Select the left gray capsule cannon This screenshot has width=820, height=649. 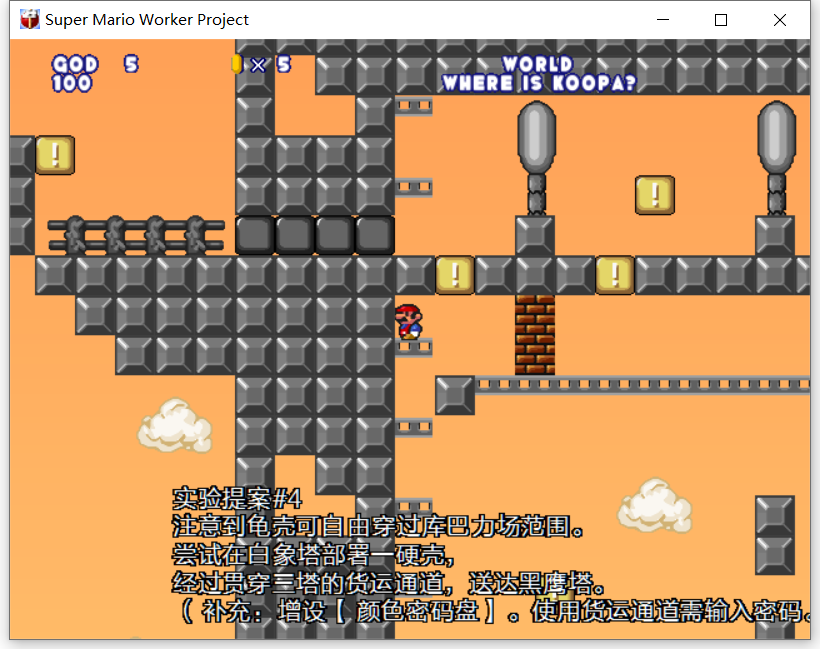pyautogui.click(x=536, y=157)
